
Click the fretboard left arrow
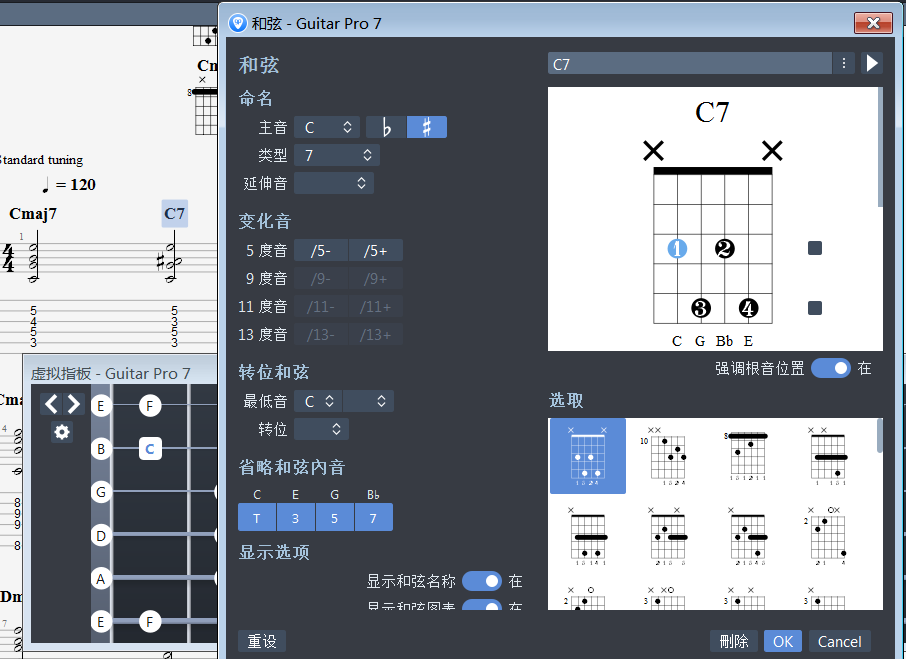click(51, 404)
